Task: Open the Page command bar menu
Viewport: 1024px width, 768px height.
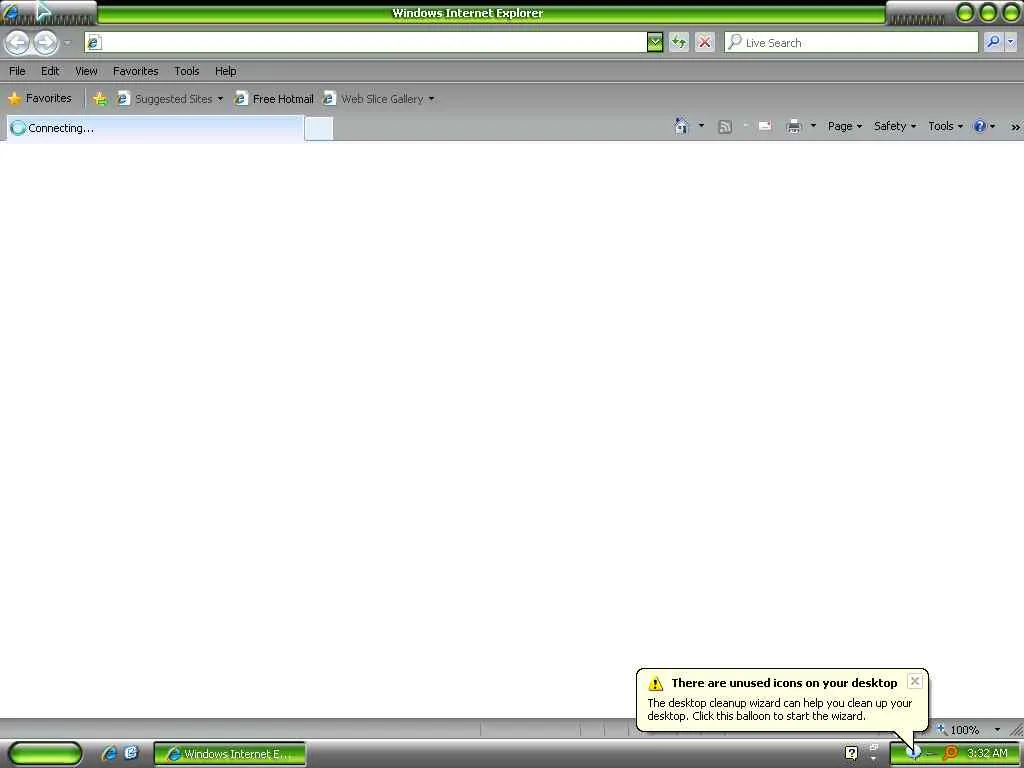Action: pos(844,126)
